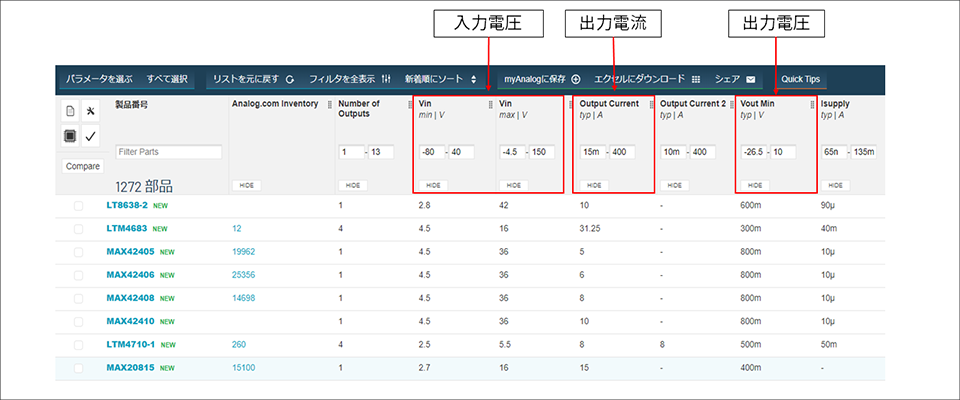Image resolution: width=960 pixels, height=400 pixels.
Task: Click the Vin min lower bound -80 field
Action: [x=432, y=152]
